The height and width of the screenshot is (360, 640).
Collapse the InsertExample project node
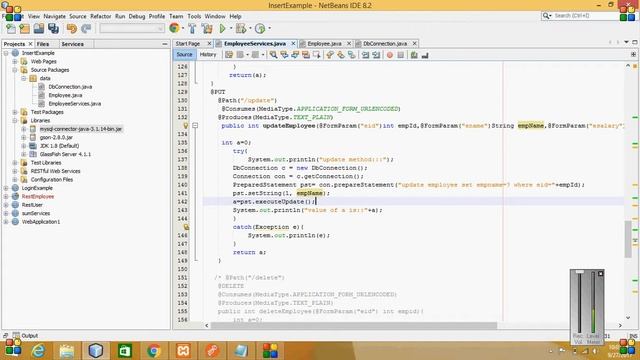(x=6, y=53)
